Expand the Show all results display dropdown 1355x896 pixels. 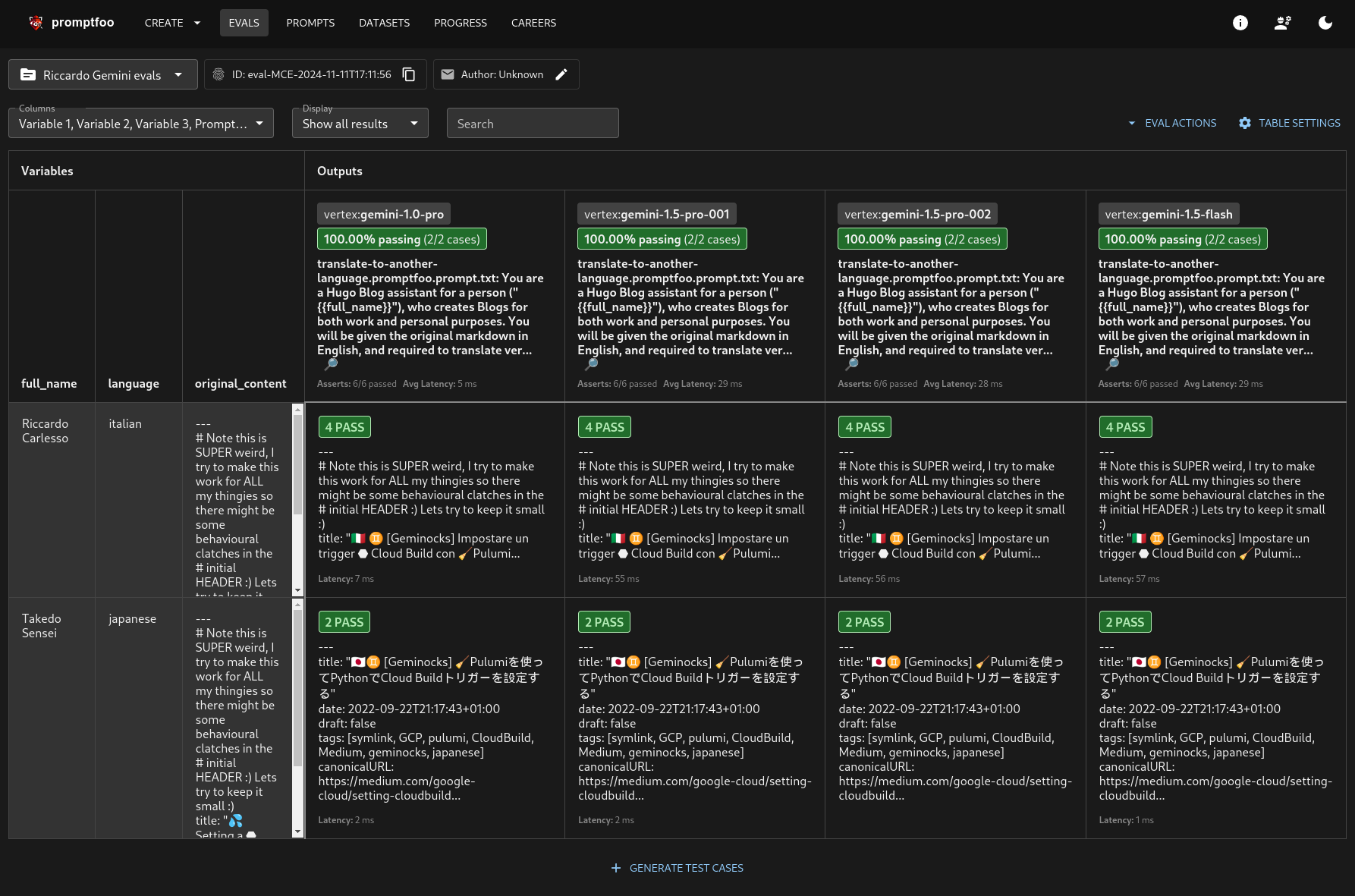pyautogui.click(x=360, y=123)
